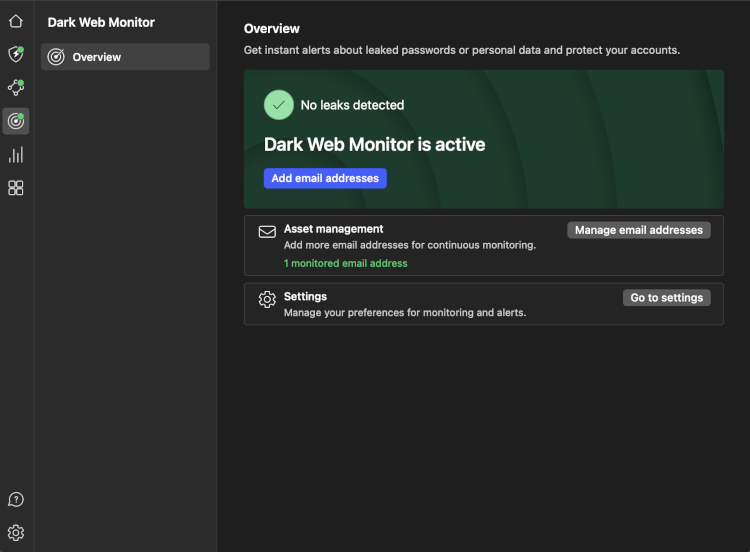The width and height of the screenshot is (750, 552).
Task: Select the Overview menu item
Action: tap(125, 57)
